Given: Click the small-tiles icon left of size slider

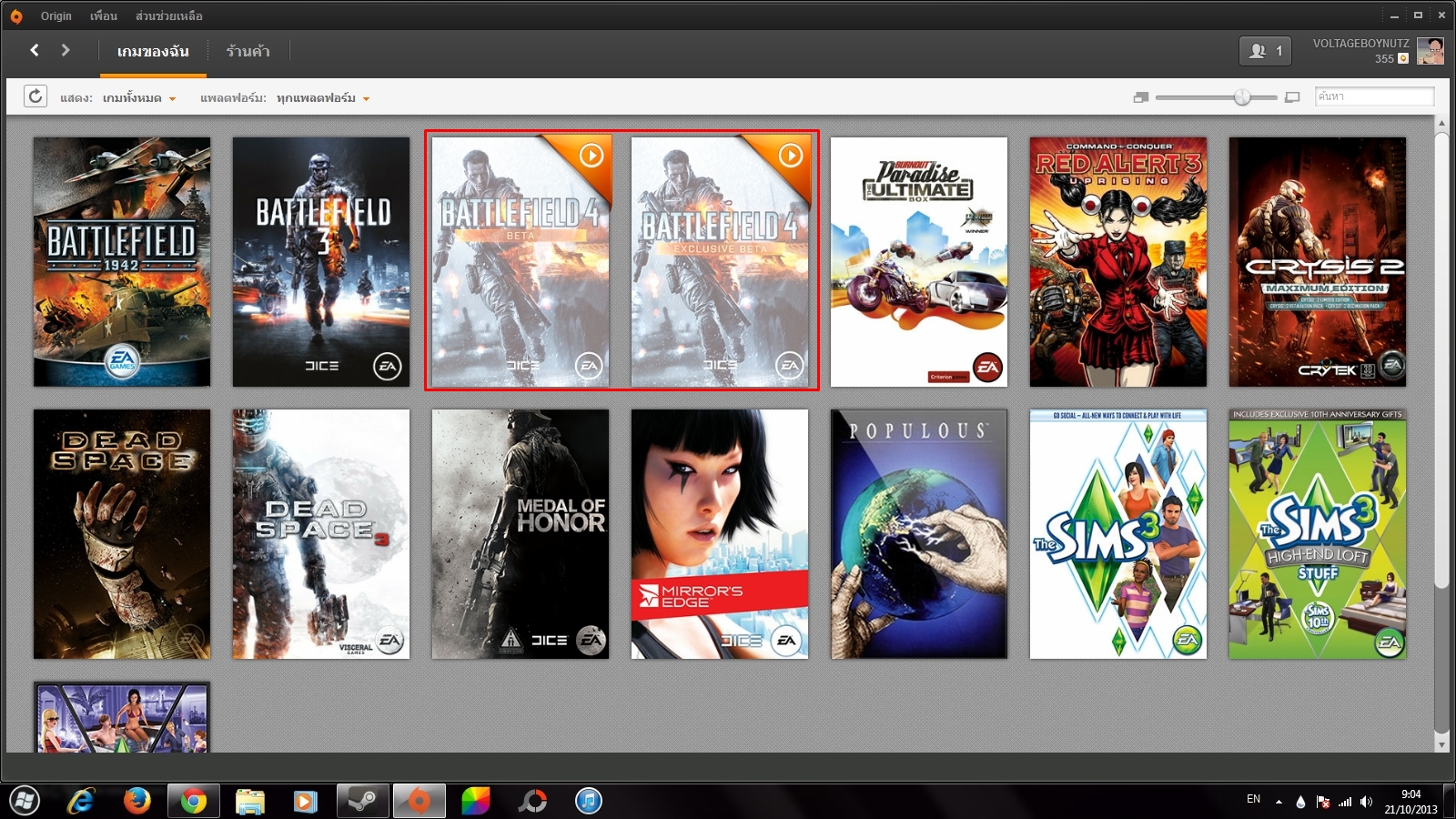Looking at the screenshot, I should 1141,97.
